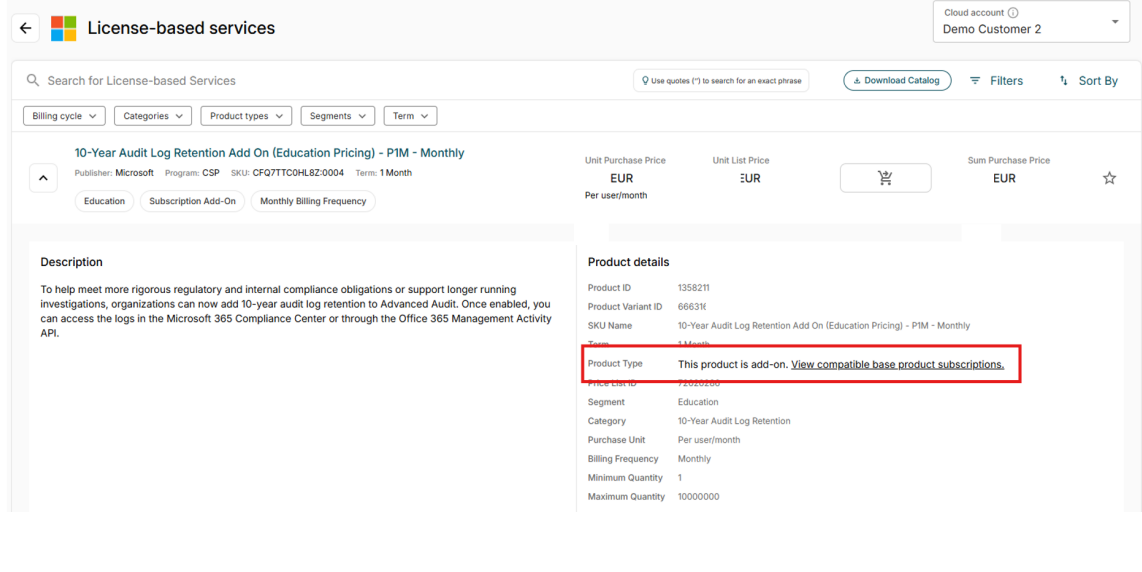
Task: Click the Publisher Microsoft text
Action: coord(114,173)
